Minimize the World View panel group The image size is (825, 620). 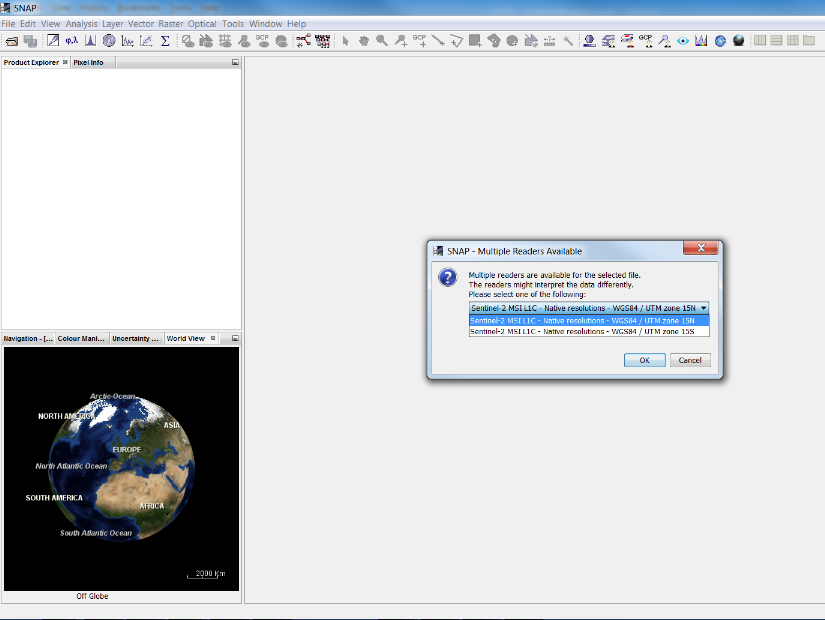click(x=235, y=338)
